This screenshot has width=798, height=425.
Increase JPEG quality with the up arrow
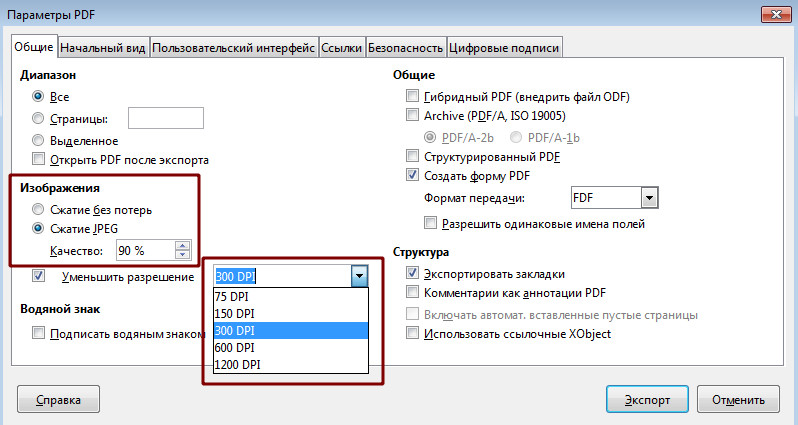point(182,245)
